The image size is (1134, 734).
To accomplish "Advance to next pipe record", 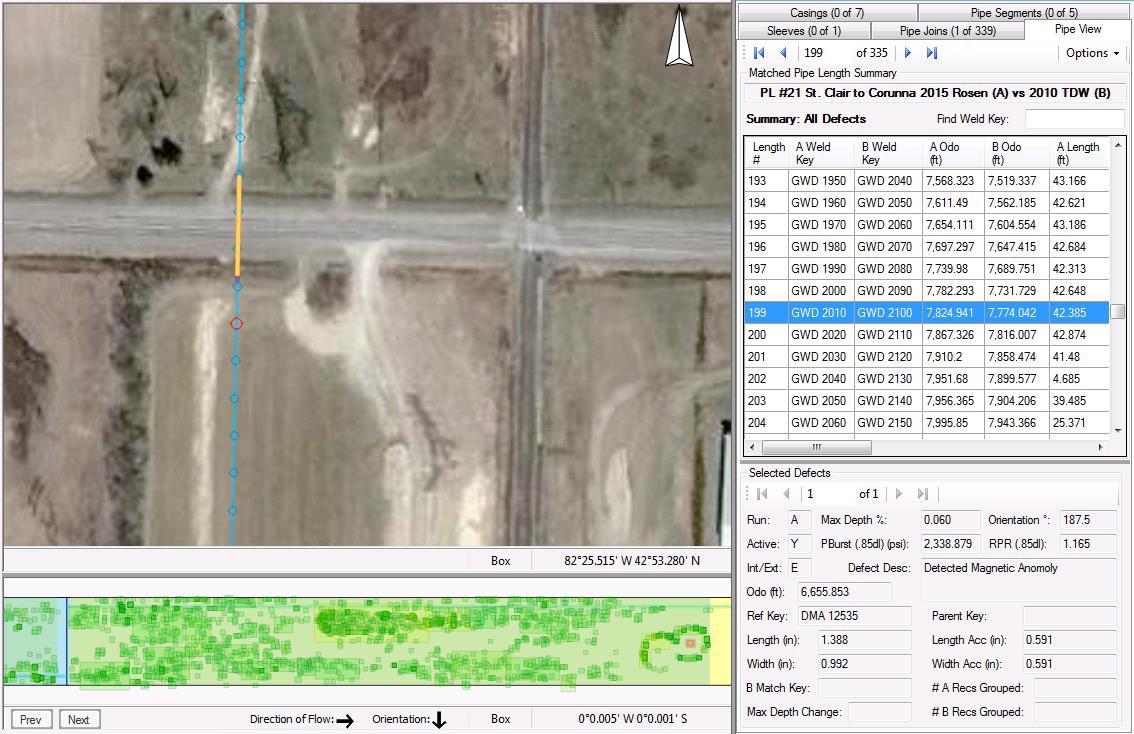I will (x=908, y=53).
